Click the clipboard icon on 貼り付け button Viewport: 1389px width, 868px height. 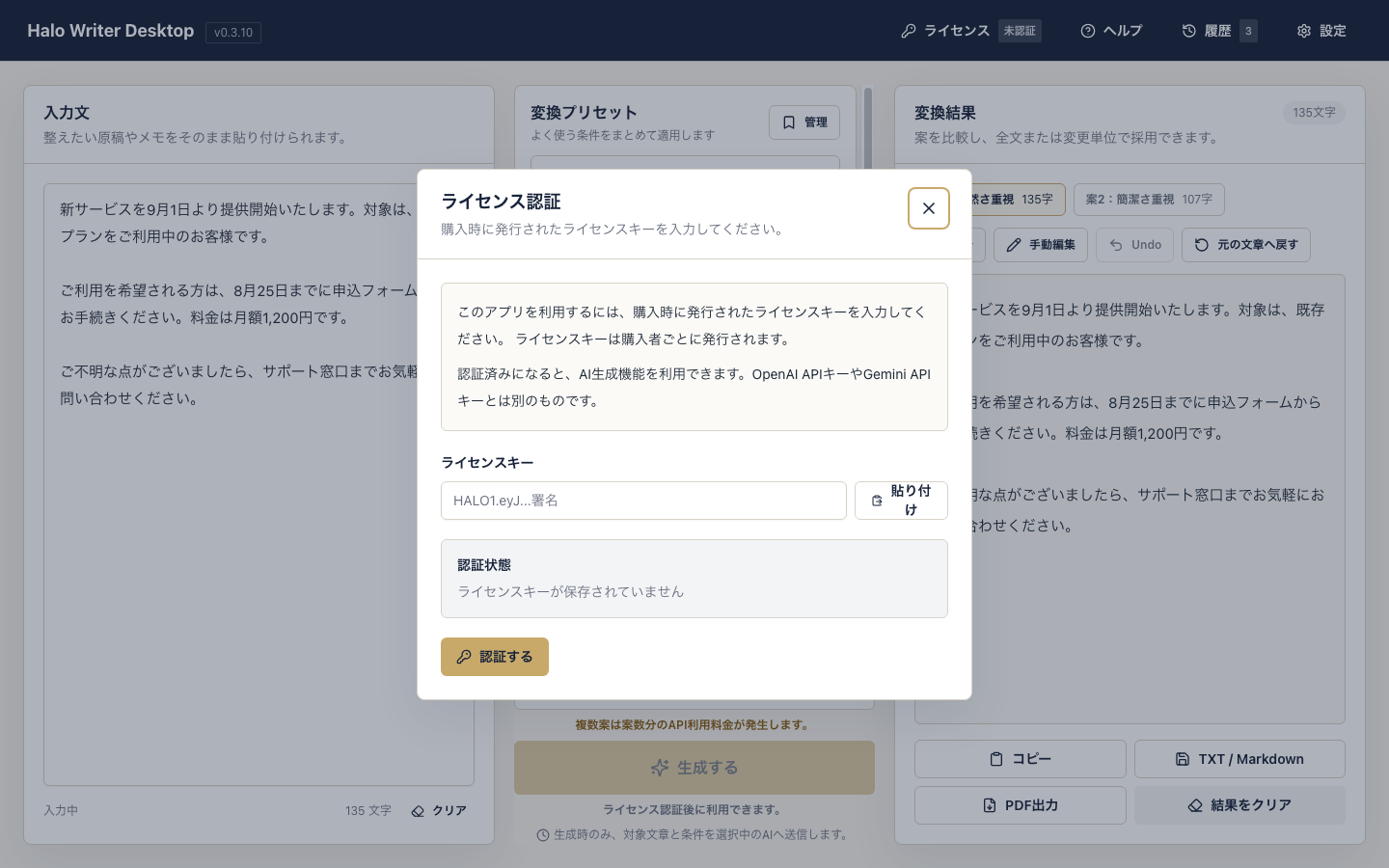[x=877, y=501]
